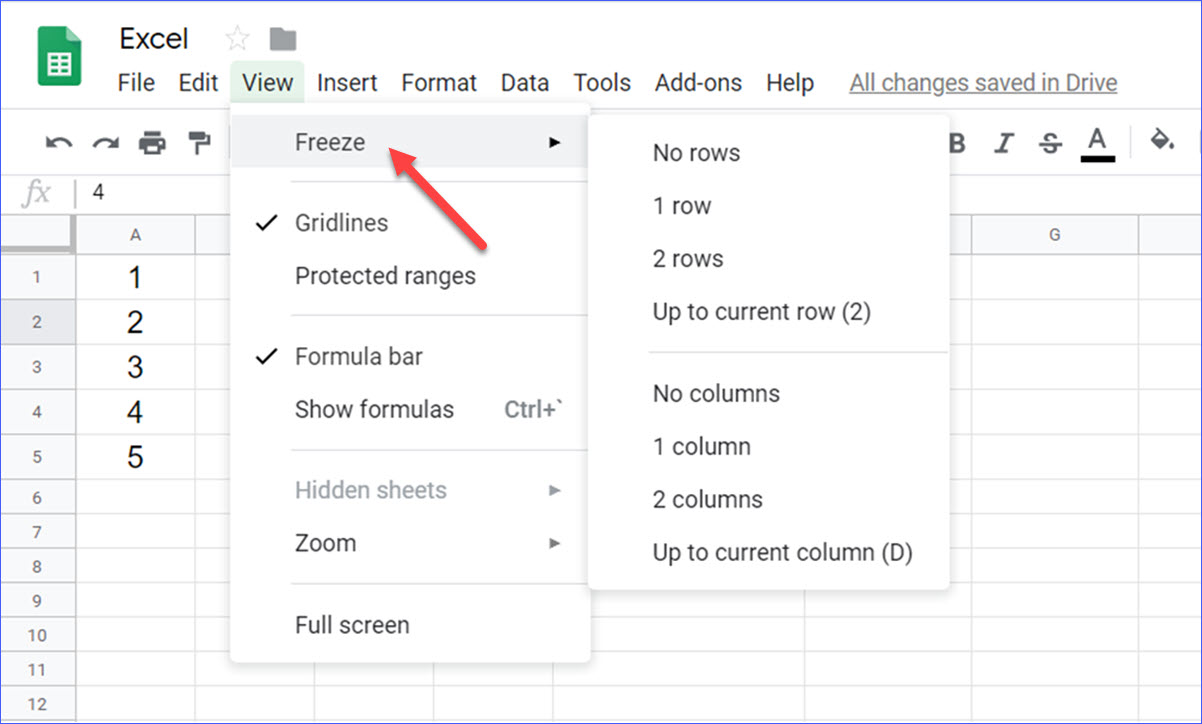
Task: Apply bold formatting
Action: pos(956,142)
